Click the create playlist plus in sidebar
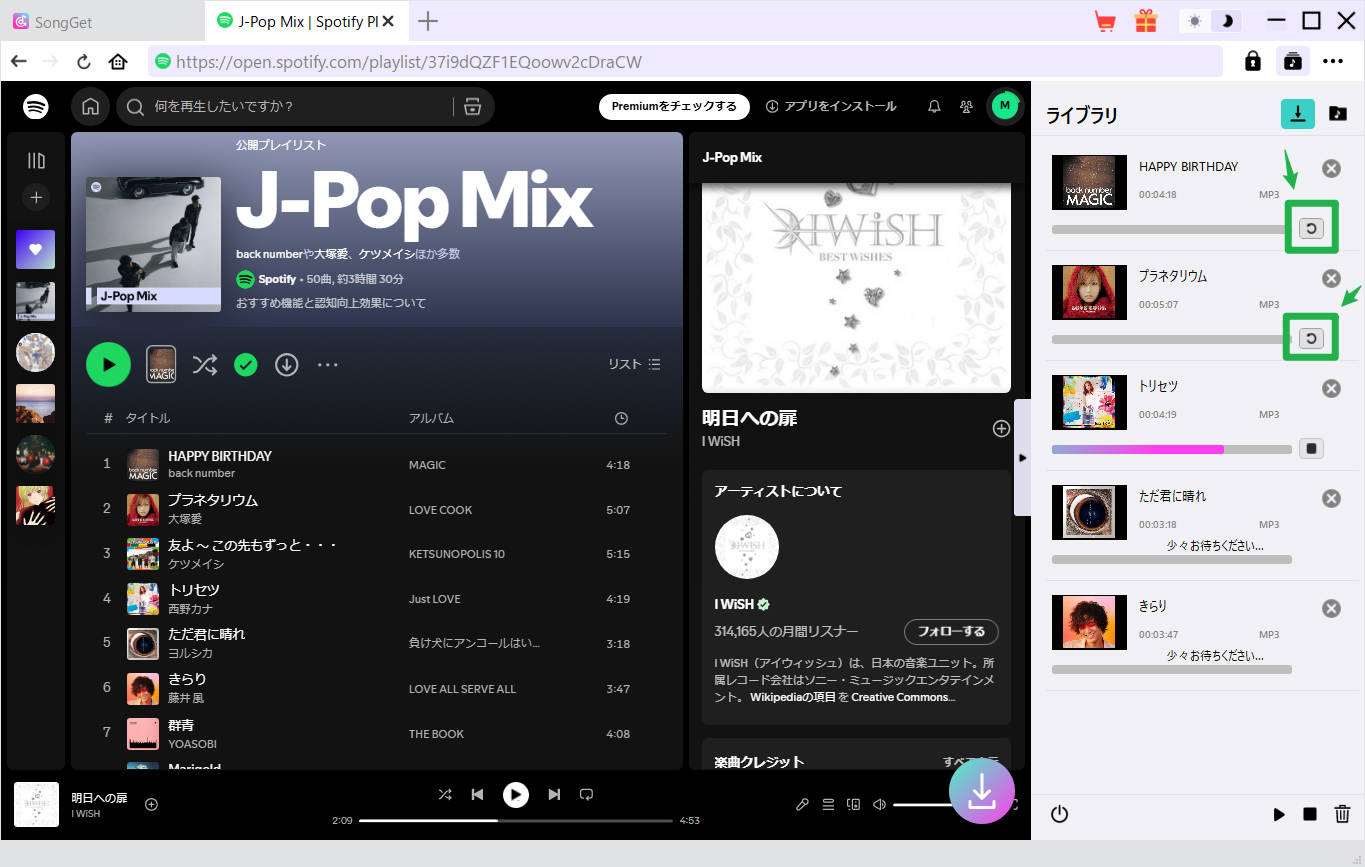1365x867 pixels. [x=36, y=197]
